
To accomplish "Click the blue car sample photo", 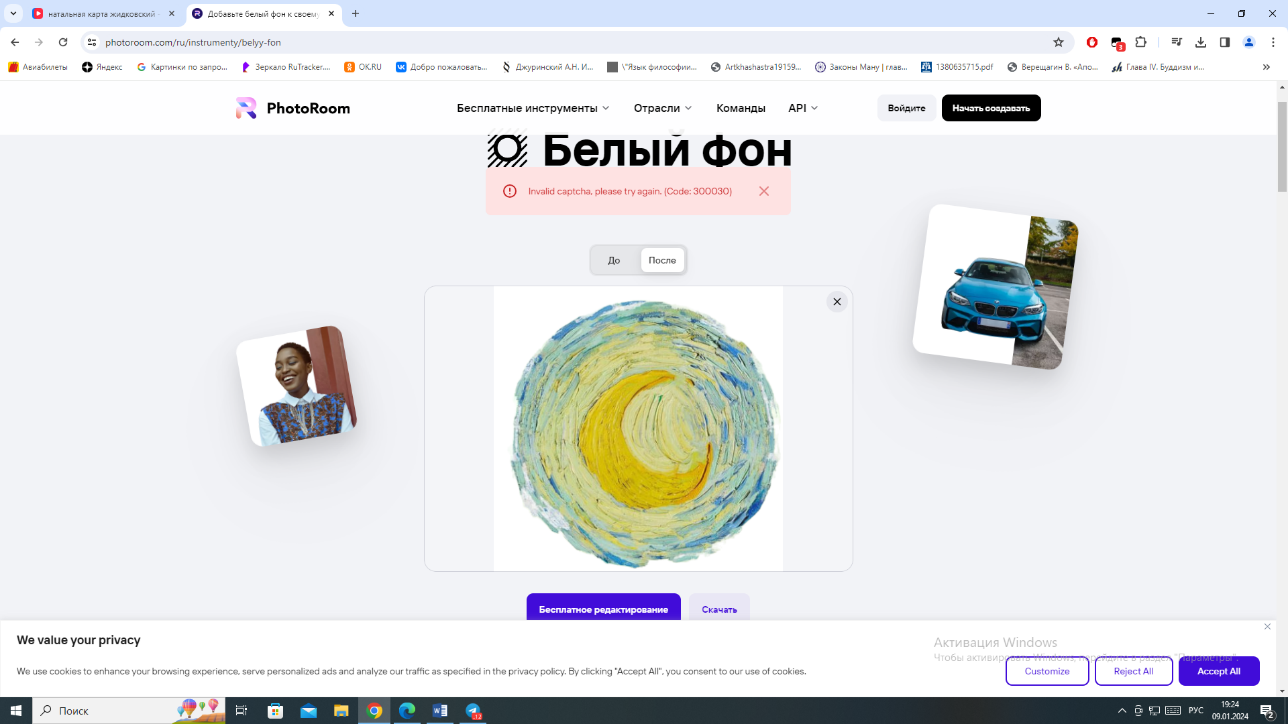I will tap(996, 287).
